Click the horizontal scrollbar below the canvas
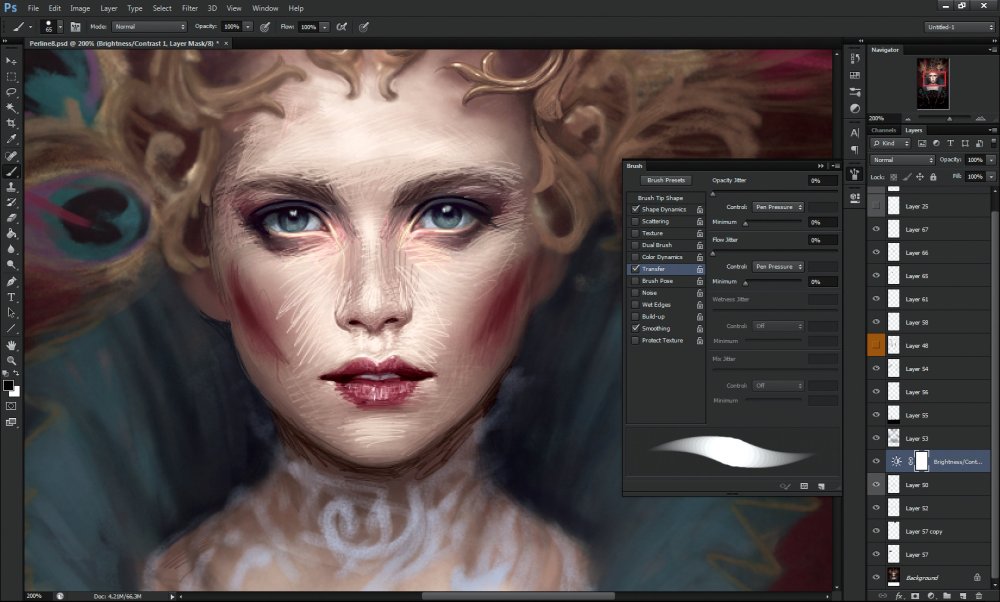1000x602 pixels. pos(518,596)
